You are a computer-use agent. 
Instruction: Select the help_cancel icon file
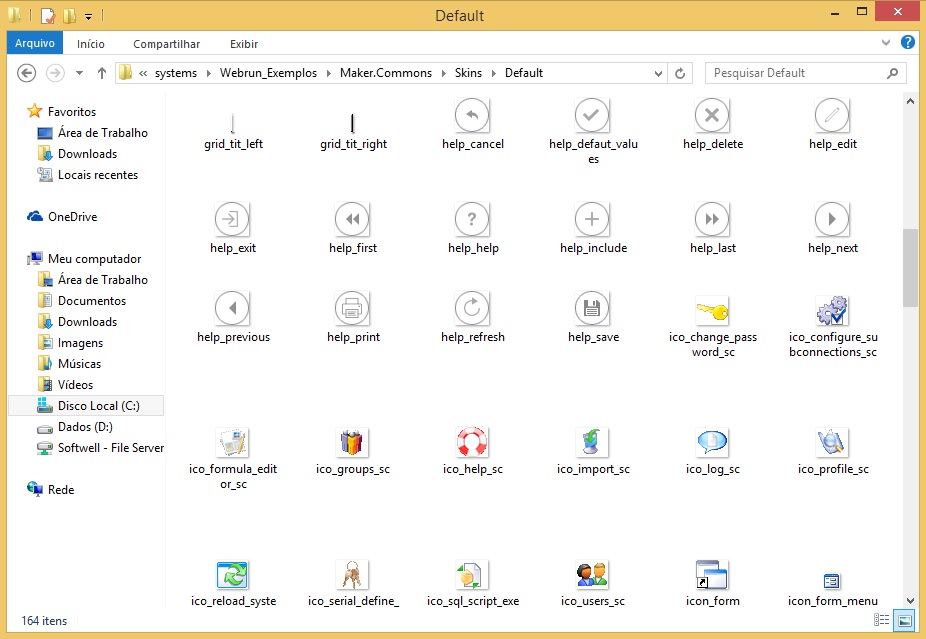[x=472, y=116]
